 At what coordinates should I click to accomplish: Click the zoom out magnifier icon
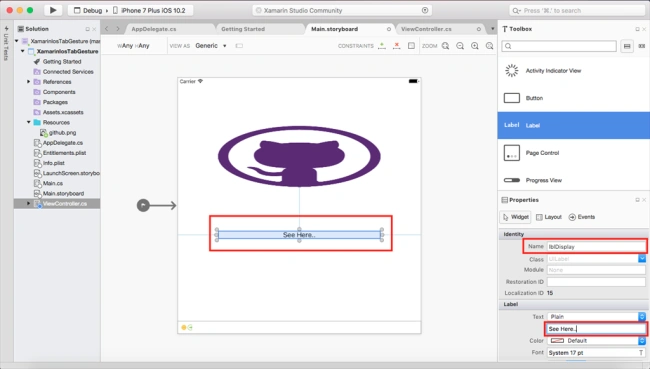point(460,46)
